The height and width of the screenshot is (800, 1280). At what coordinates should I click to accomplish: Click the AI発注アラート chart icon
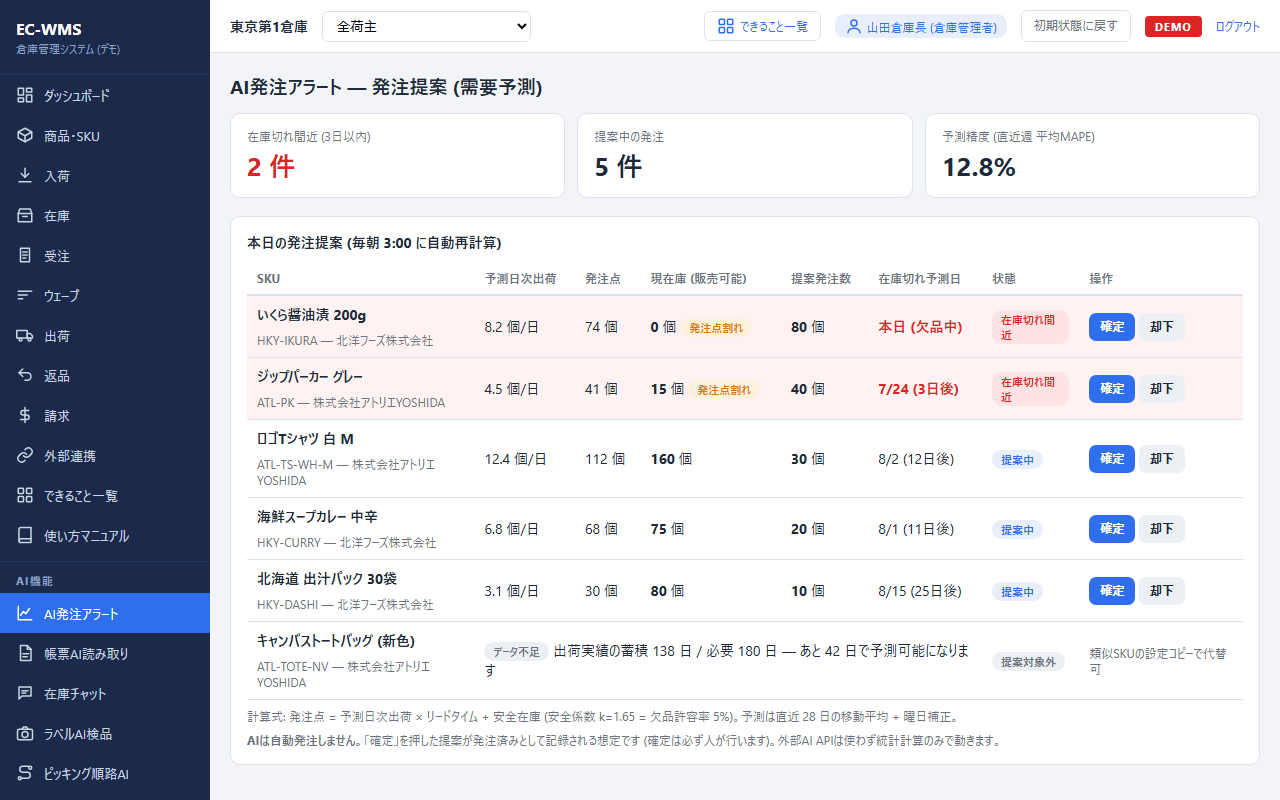click(x=25, y=614)
